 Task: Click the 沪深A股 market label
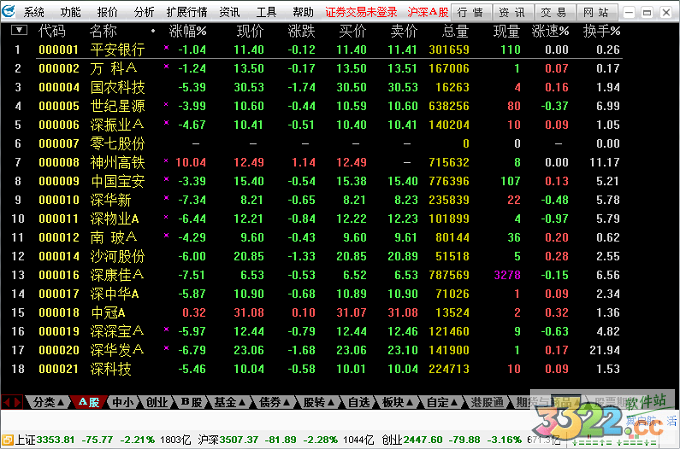[x=428, y=12]
